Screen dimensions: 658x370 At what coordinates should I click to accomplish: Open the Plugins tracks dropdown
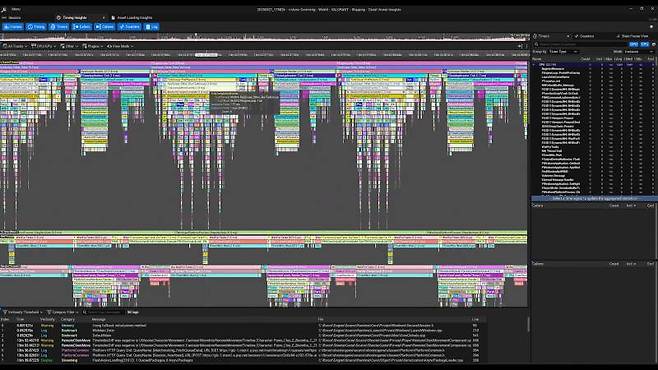tap(93, 46)
